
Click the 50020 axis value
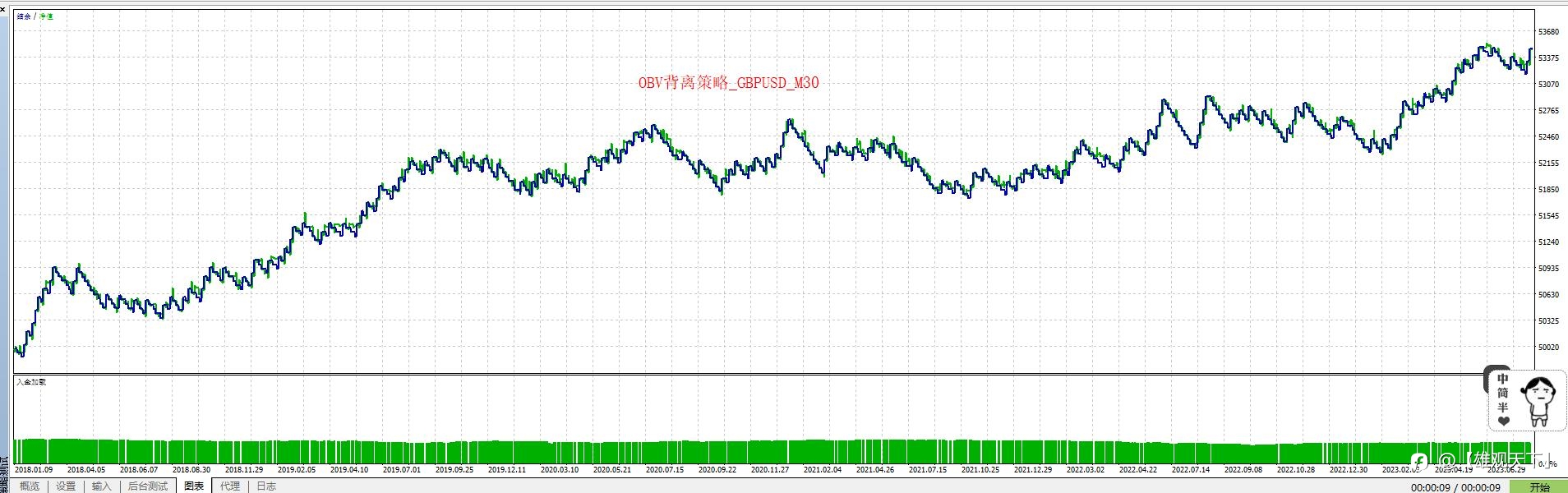(1548, 348)
